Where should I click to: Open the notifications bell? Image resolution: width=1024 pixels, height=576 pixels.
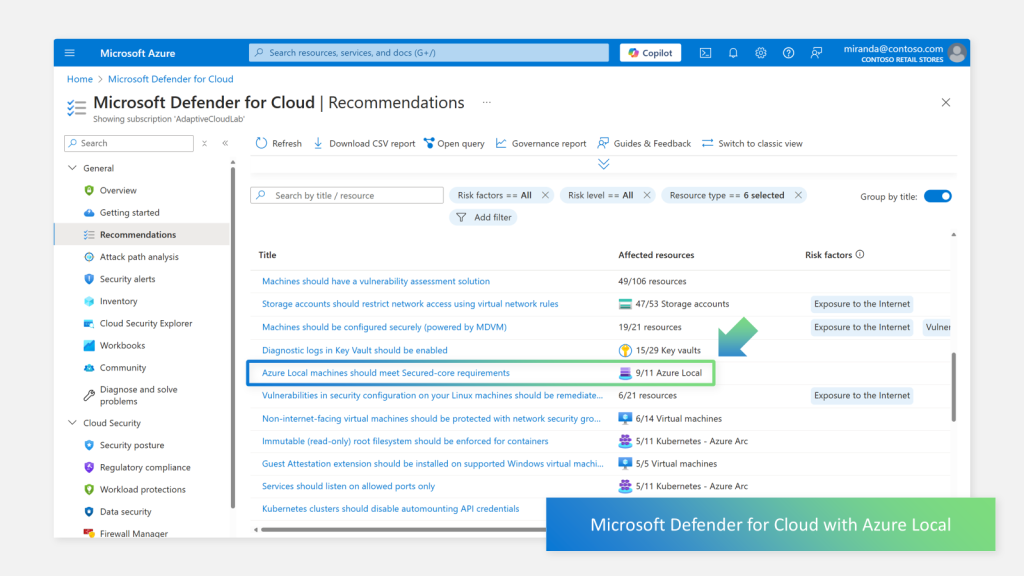pyautogui.click(x=733, y=53)
